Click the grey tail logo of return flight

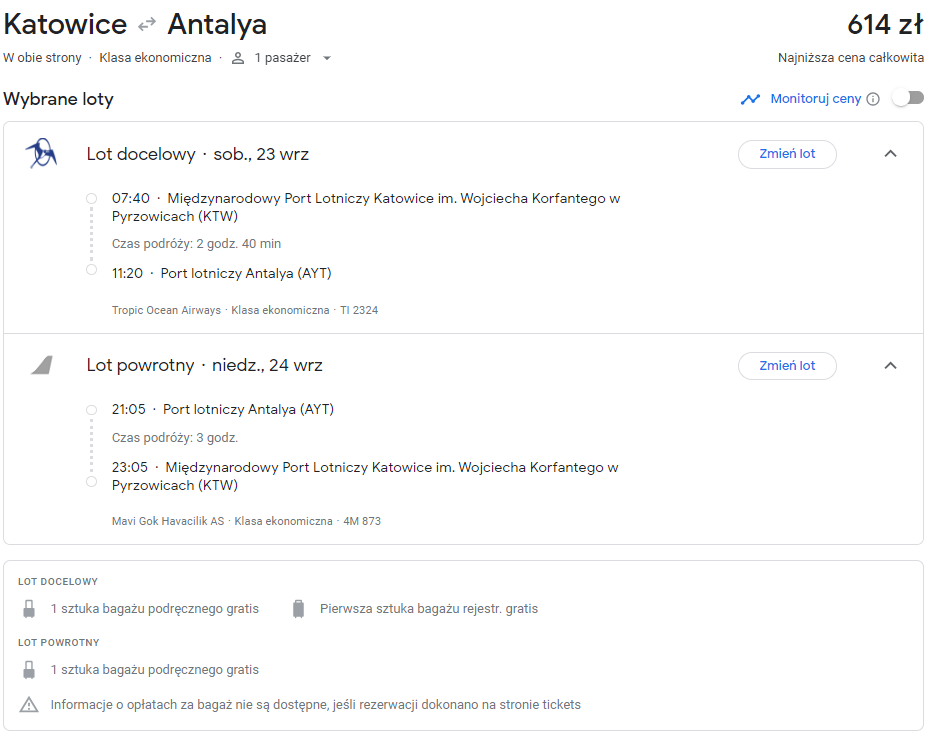tap(42, 365)
